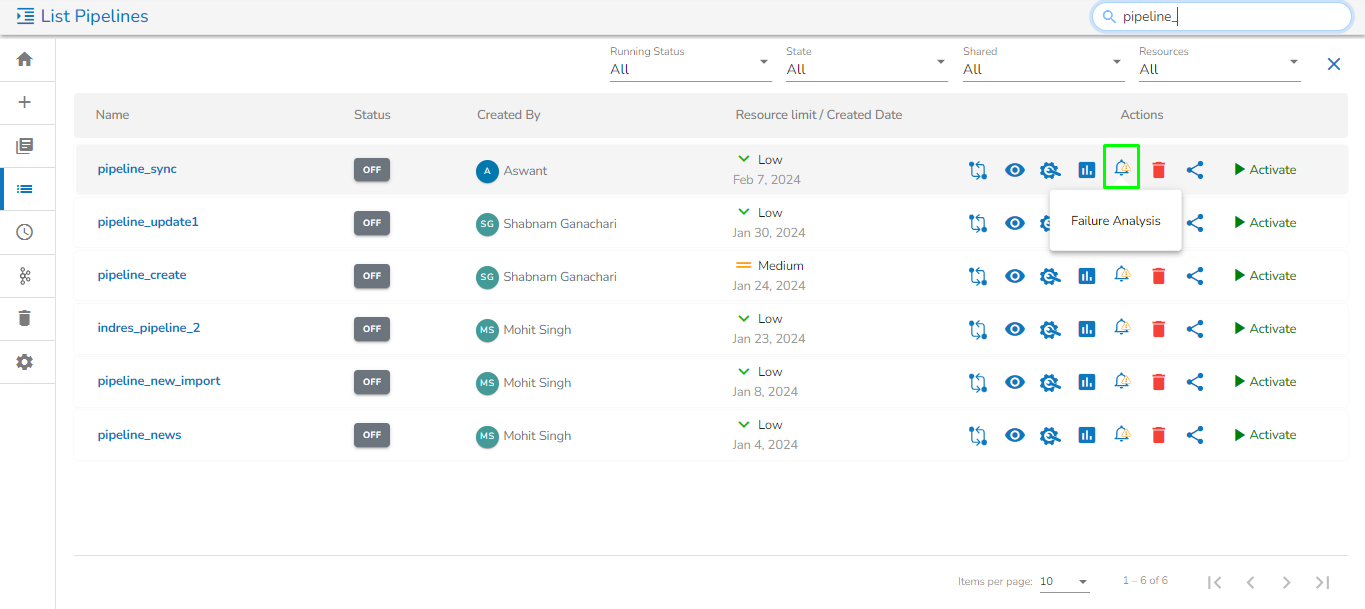Toggle the OFF status switch for pipeline_create
This screenshot has width=1365, height=609.
coord(372,276)
